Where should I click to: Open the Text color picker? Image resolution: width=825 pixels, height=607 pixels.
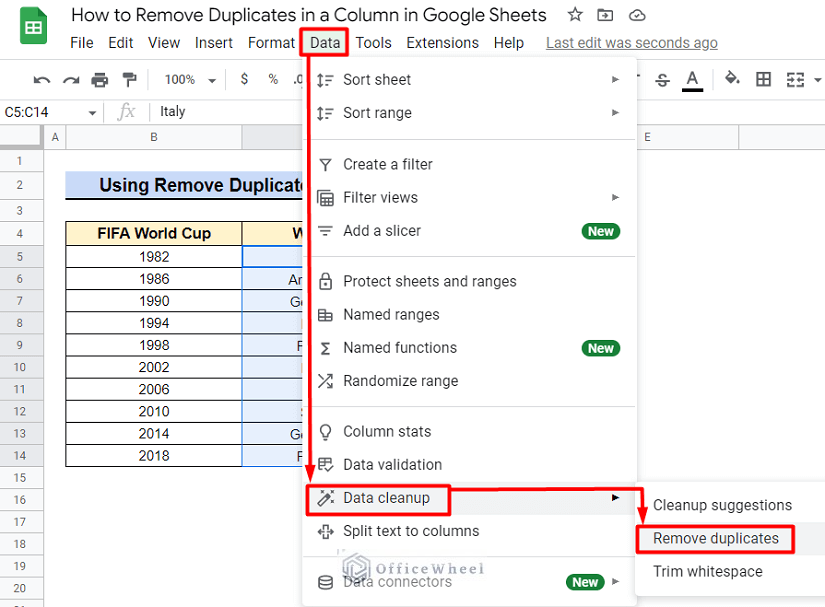pos(691,79)
